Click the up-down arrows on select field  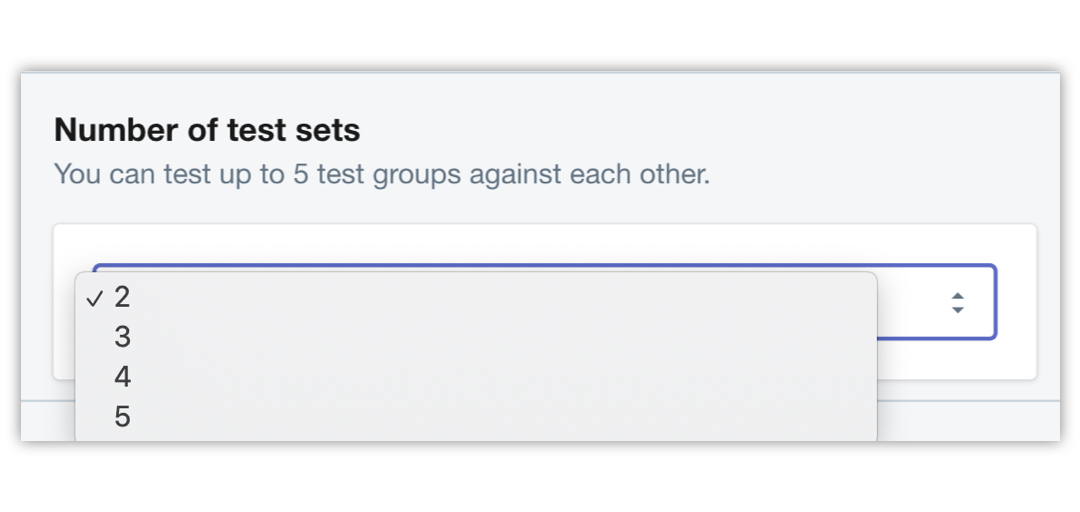[957, 303]
